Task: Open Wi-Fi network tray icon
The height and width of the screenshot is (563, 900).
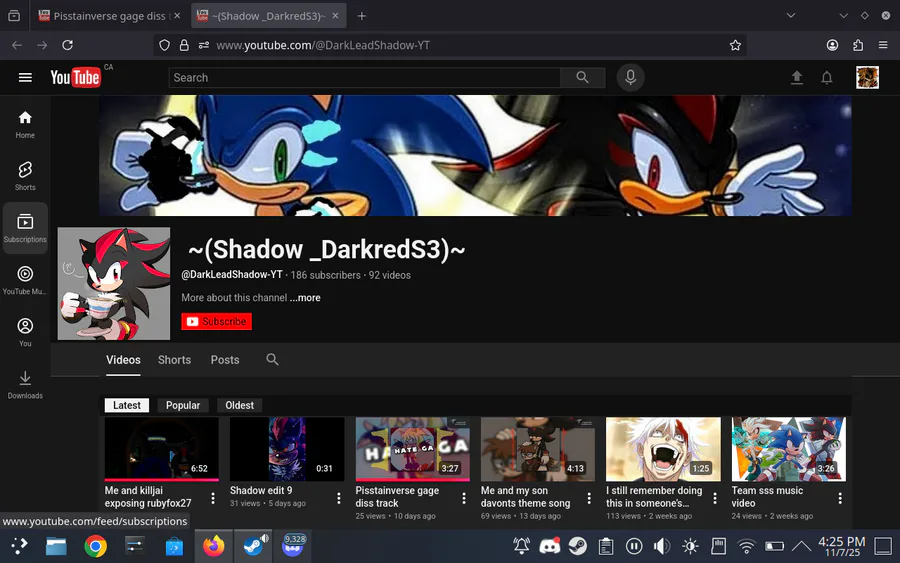Action: [746, 546]
